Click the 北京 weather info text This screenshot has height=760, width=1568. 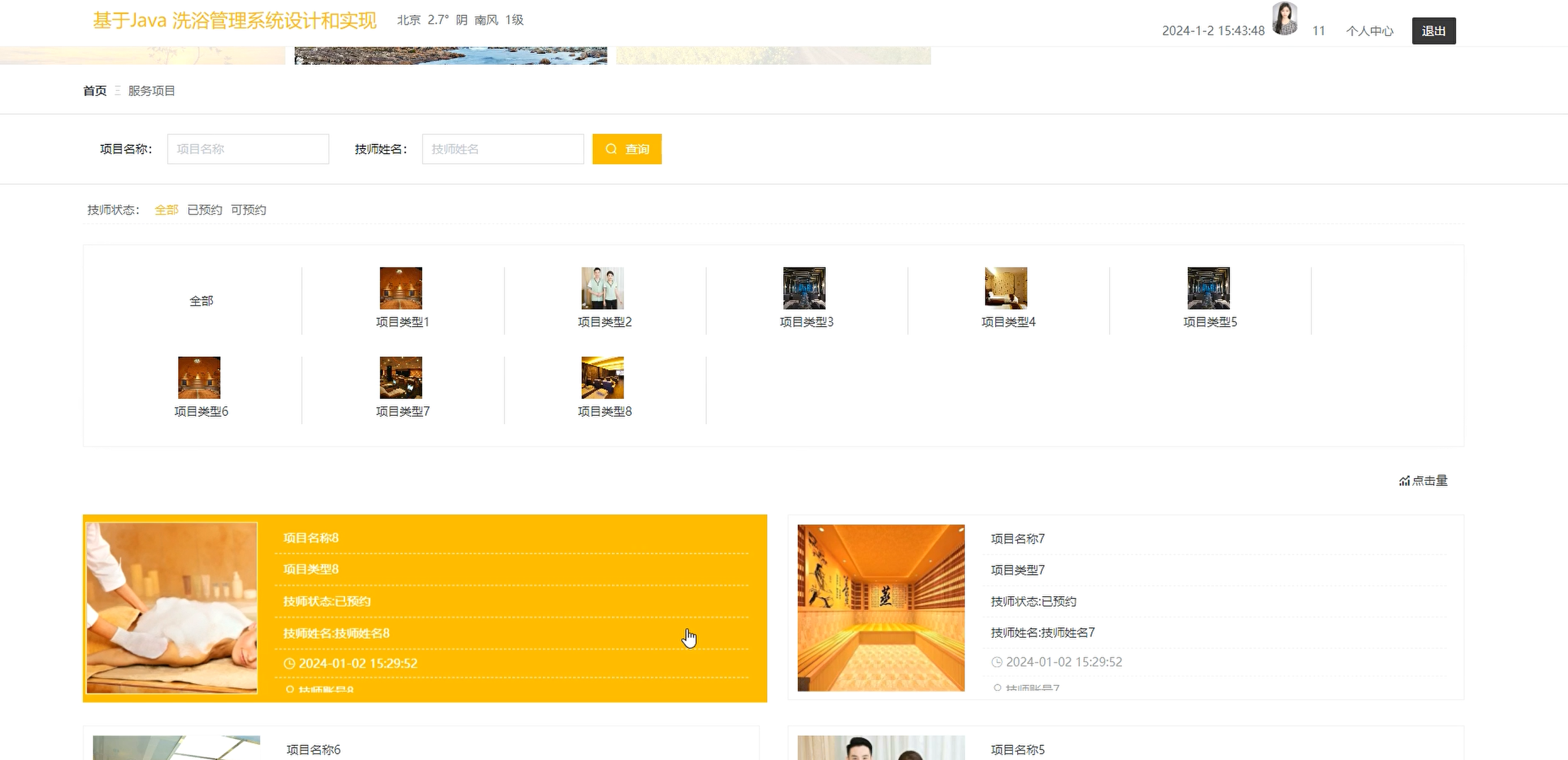460,20
